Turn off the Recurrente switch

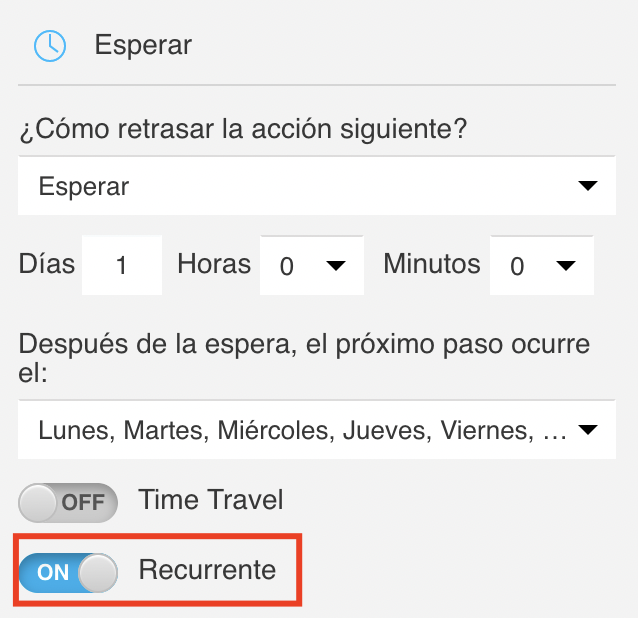tap(68, 572)
